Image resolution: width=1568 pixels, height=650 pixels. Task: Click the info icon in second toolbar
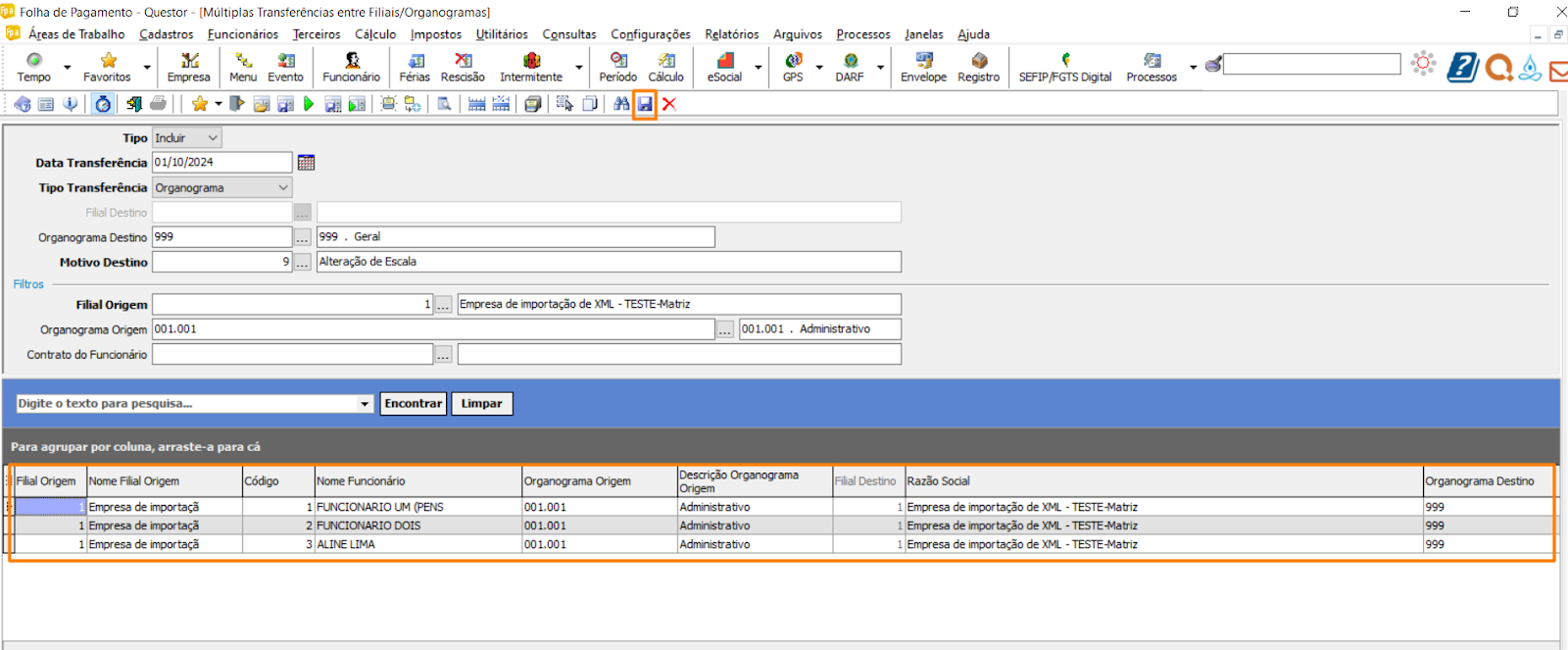point(70,104)
